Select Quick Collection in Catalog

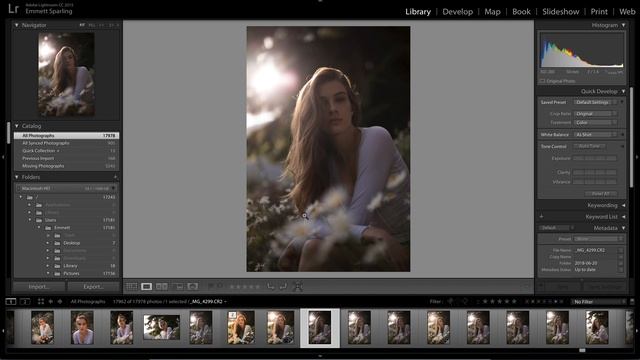67,151
